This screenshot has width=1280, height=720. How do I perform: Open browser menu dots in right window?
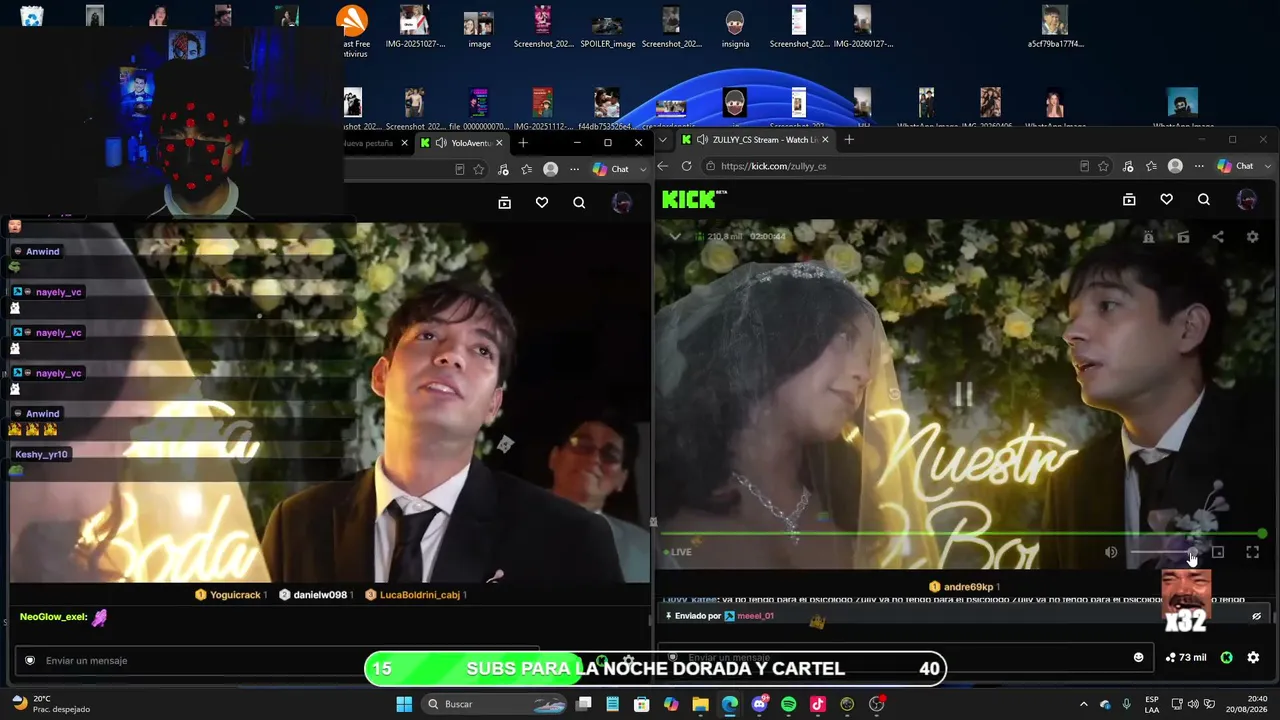pyautogui.click(x=1198, y=166)
